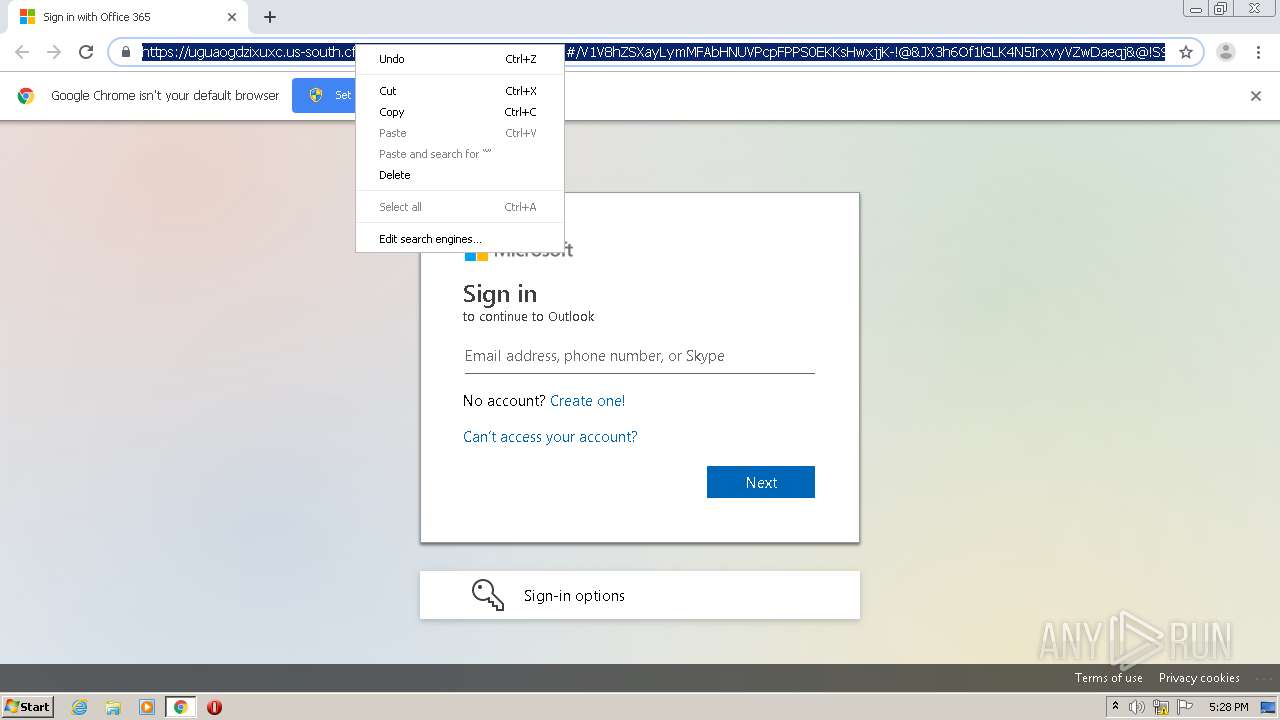Click the Chrome logo in infobar
1280x720 pixels.
[26, 96]
